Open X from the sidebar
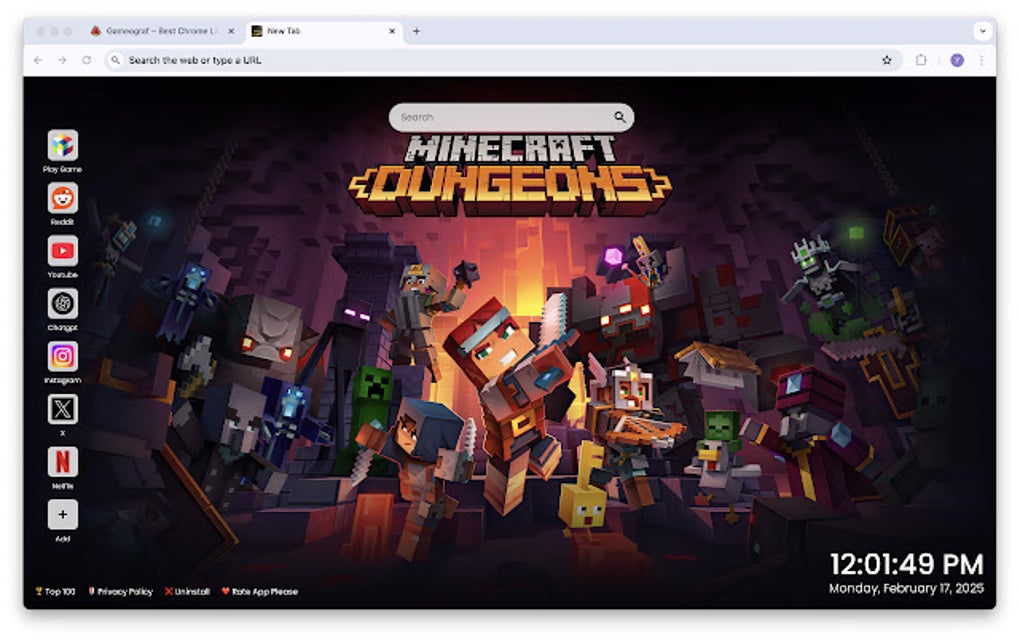Image resolution: width=1020 pixels, height=638 pixels. (x=62, y=407)
